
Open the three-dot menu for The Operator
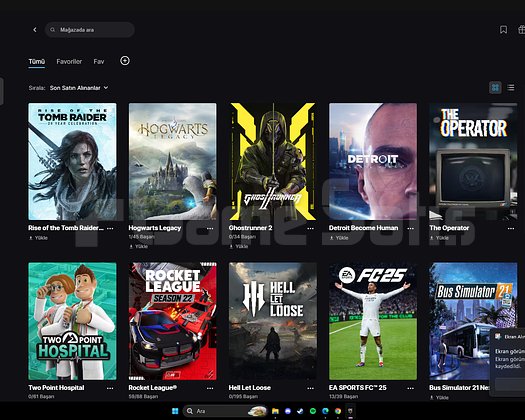click(x=511, y=228)
